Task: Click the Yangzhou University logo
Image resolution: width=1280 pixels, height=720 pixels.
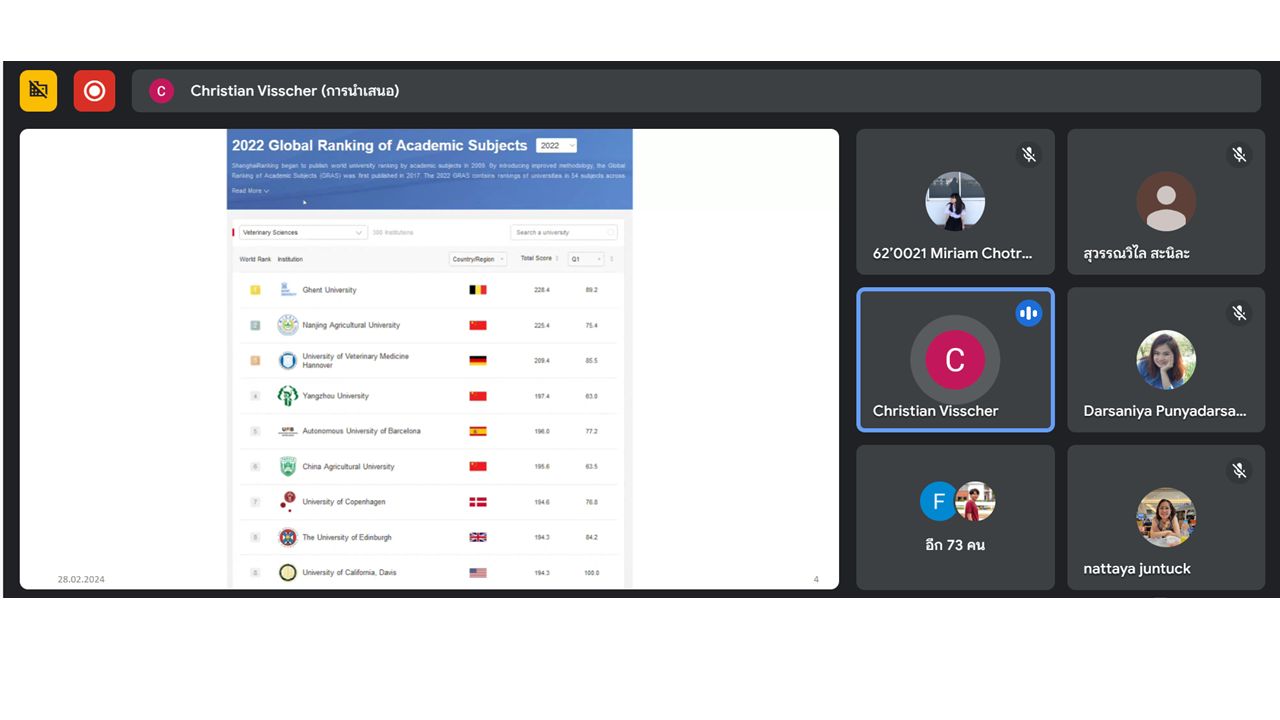Action: pos(287,396)
